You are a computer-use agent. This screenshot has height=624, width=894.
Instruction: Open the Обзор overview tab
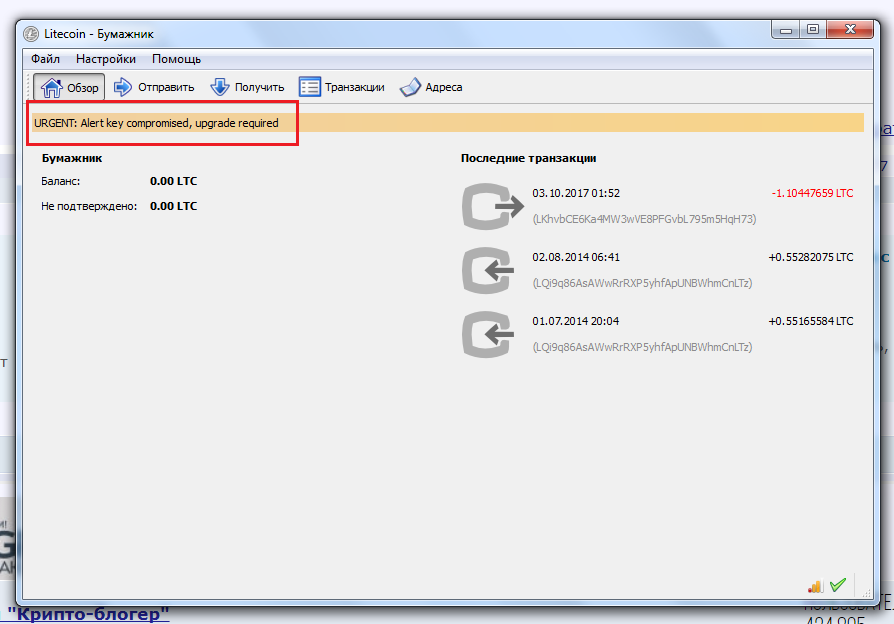click(x=69, y=87)
